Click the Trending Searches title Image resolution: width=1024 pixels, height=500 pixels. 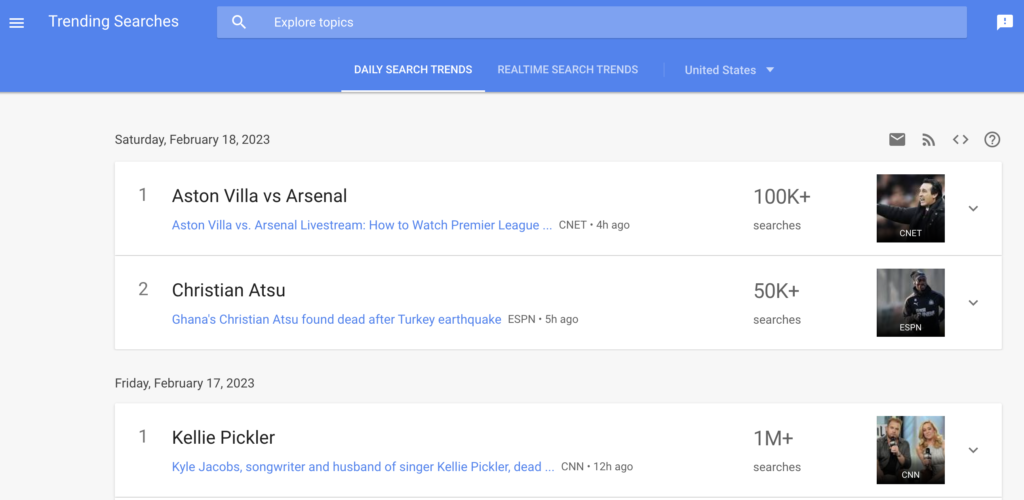113,22
